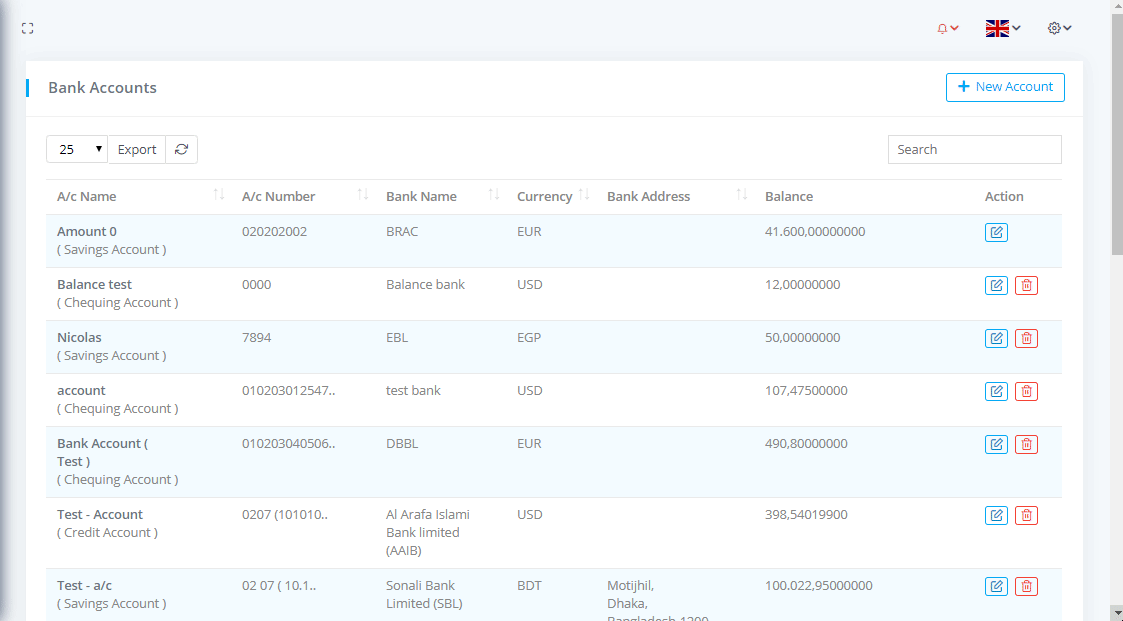The height and width of the screenshot is (621, 1123).
Task: Focus the Search input field
Action: pyautogui.click(x=974, y=150)
